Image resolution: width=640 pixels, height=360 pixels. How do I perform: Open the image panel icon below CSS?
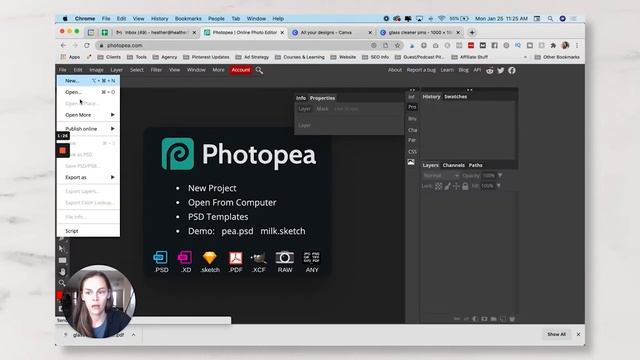click(x=411, y=162)
